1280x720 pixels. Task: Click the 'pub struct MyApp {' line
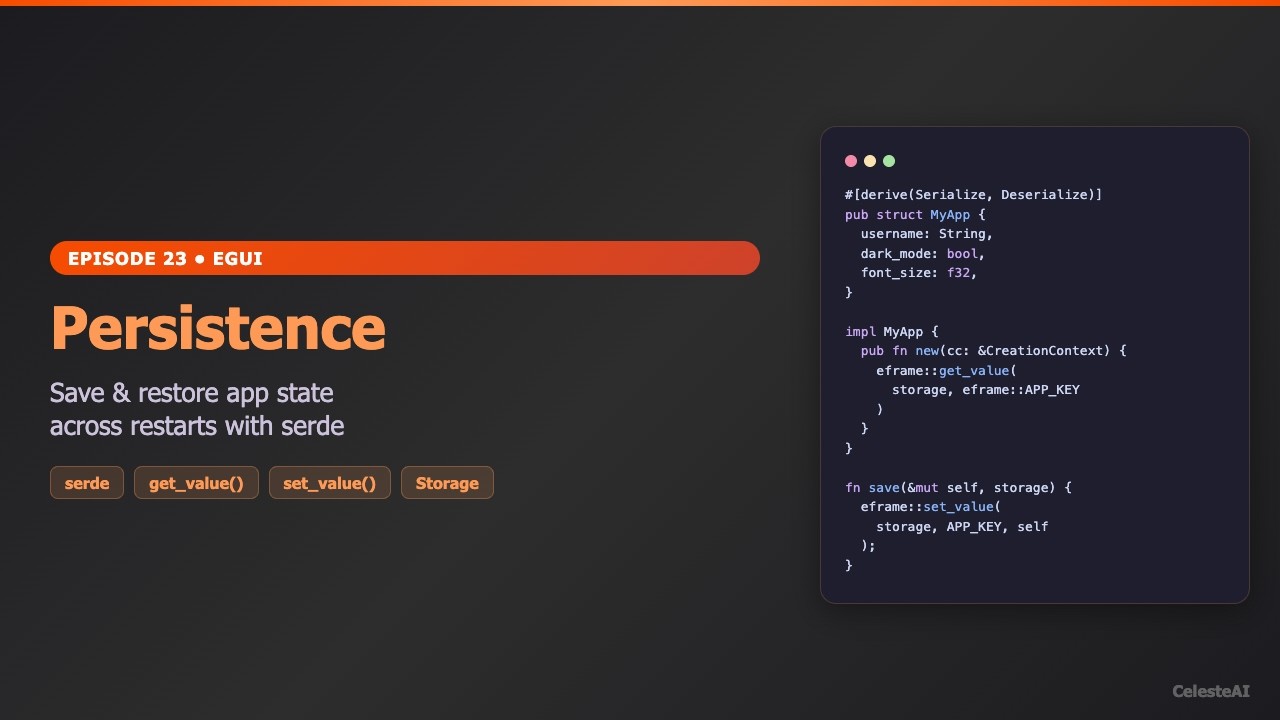pyautogui.click(x=916, y=215)
